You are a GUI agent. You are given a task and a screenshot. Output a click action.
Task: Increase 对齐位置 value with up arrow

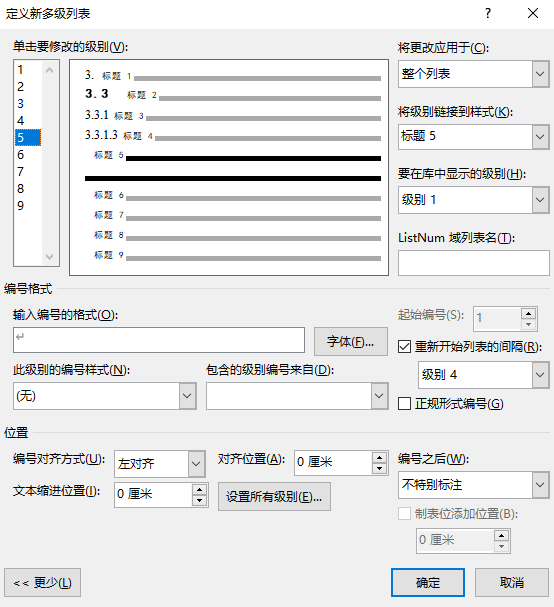pos(379,458)
